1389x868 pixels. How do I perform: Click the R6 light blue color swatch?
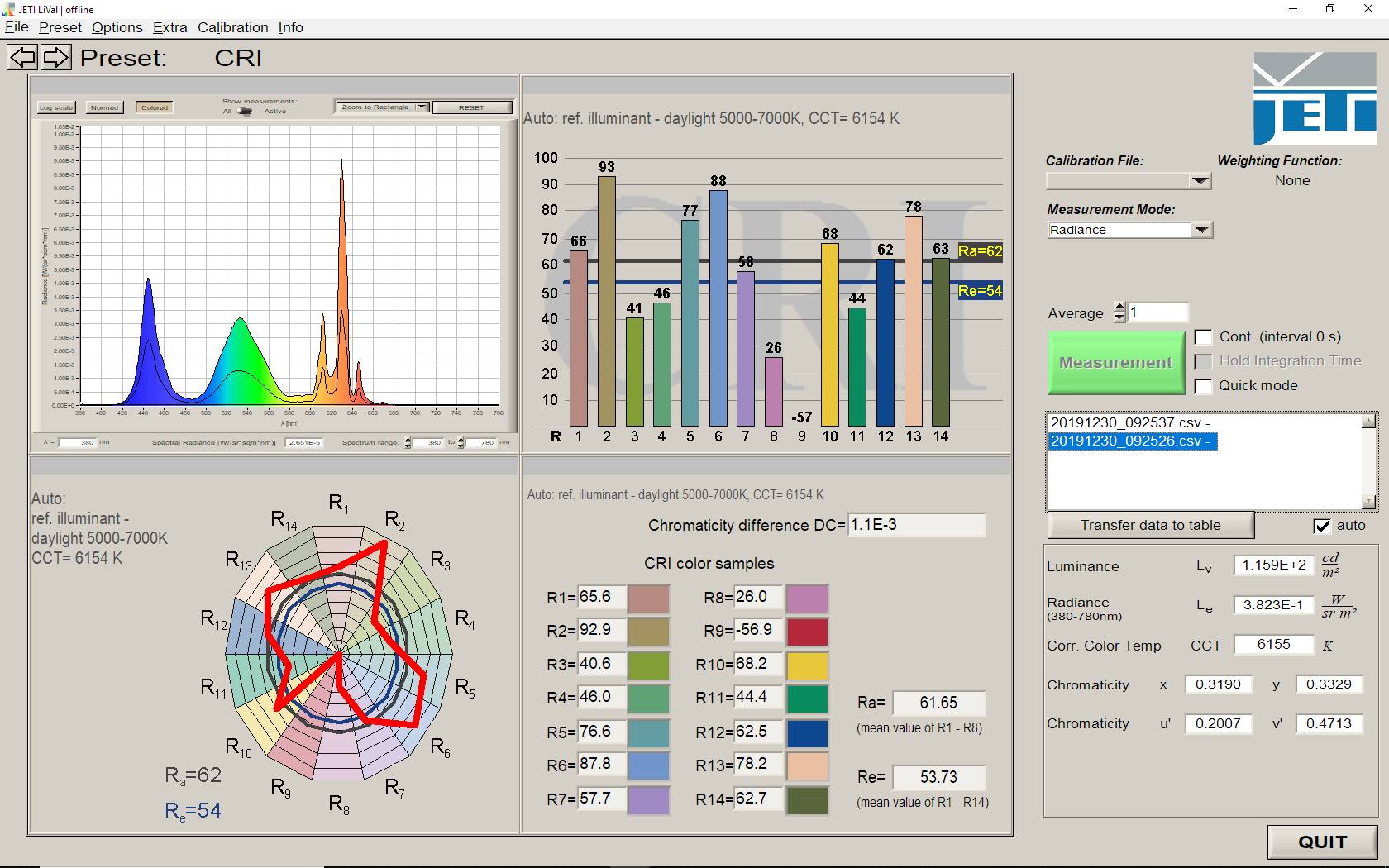[x=648, y=766]
